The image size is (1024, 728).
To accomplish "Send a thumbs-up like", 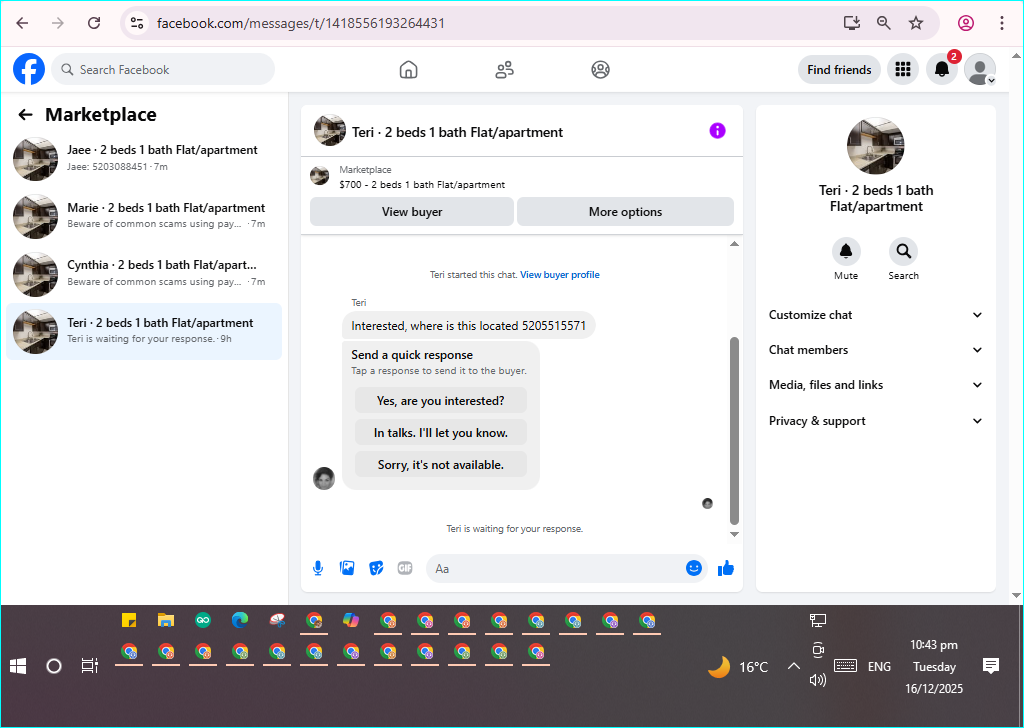I will 726,568.
